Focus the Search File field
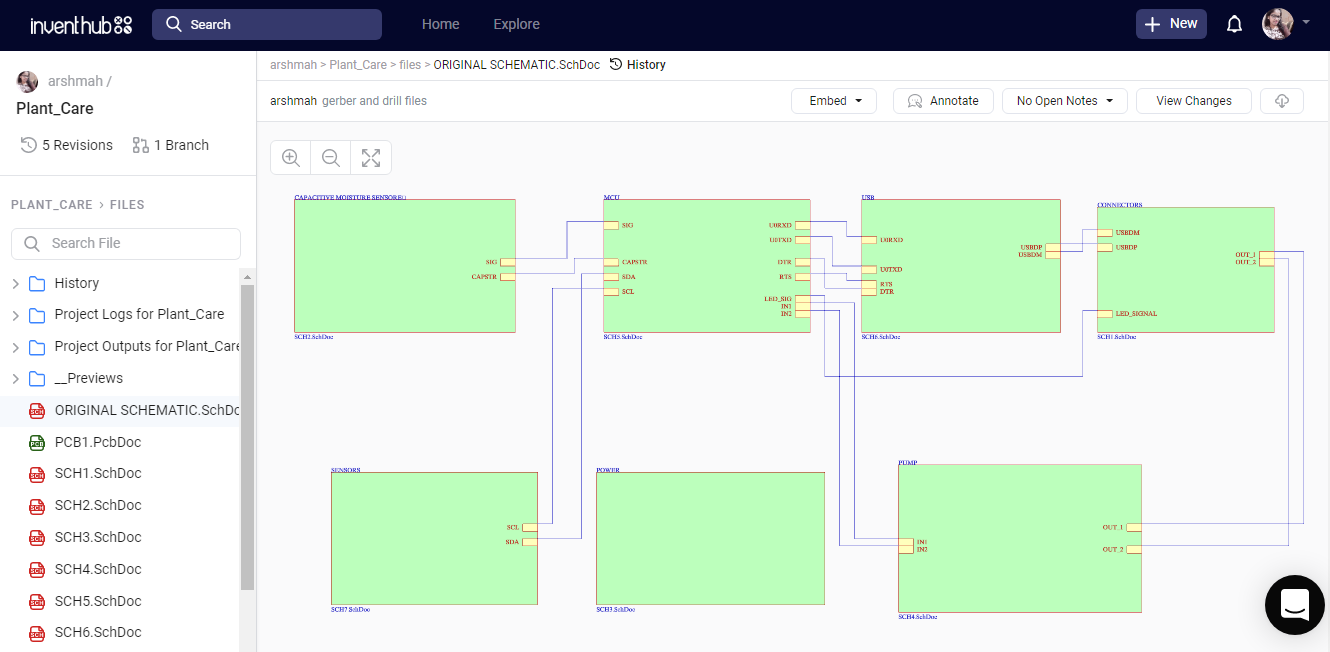This screenshot has height=652, width=1330. click(126, 243)
